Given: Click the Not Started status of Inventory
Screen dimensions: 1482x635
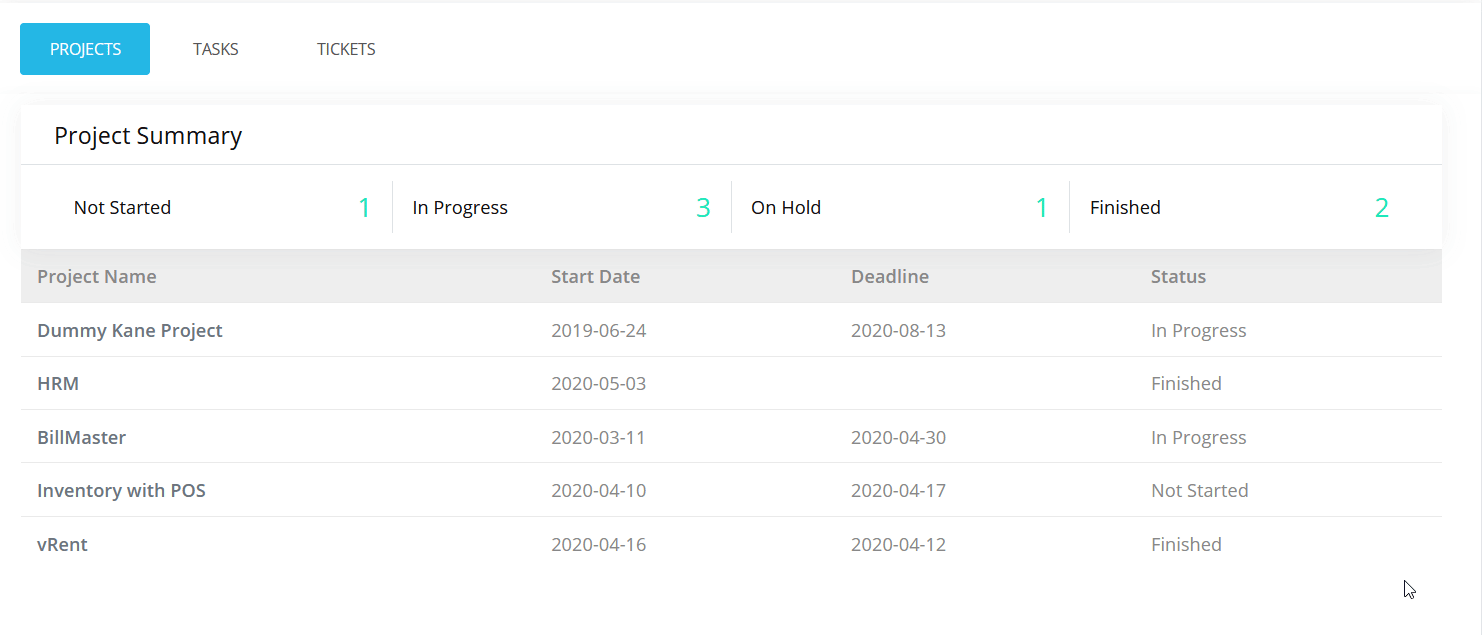Looking at the screenshot, I should tap(1199, 491).
